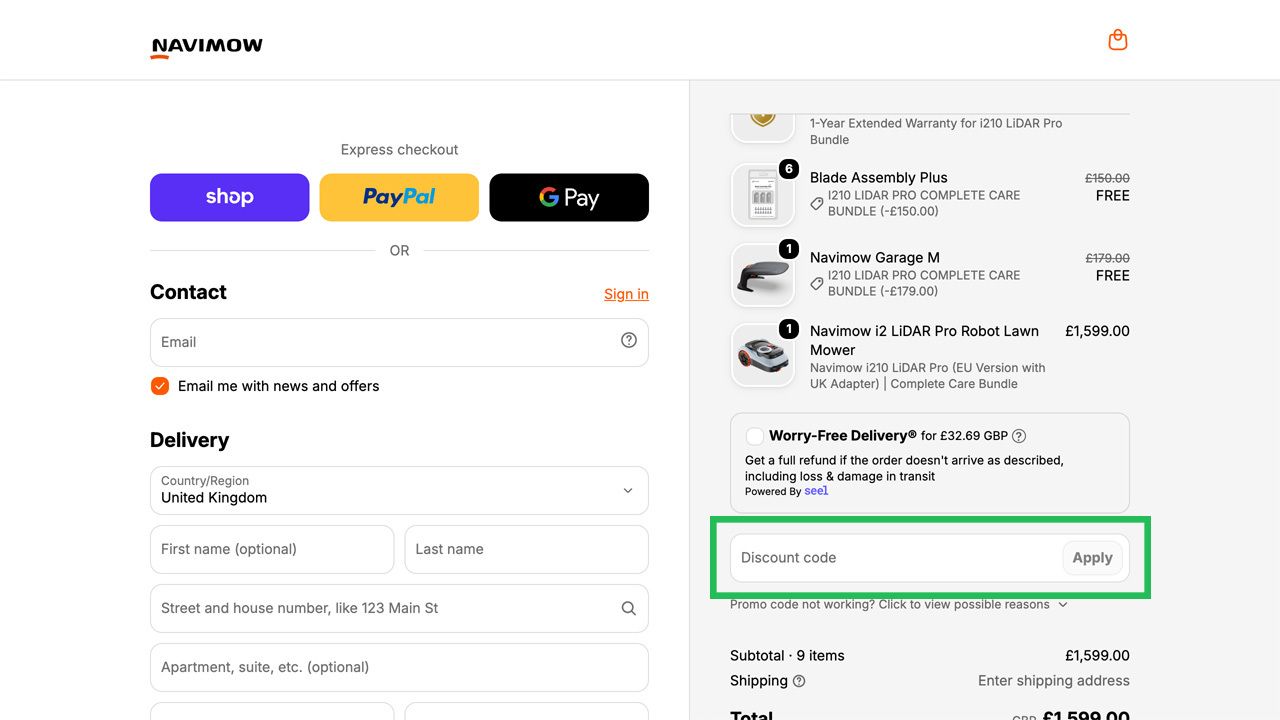Click the "Blade Assembly Plus" product name
This screenshot has height=720, width=1280.
[x=878, y=178]
